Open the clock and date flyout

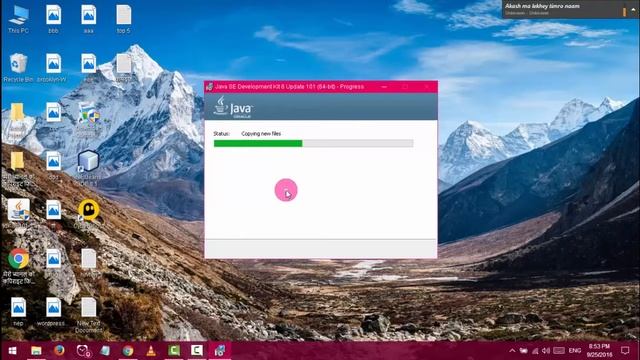[599, 351]
